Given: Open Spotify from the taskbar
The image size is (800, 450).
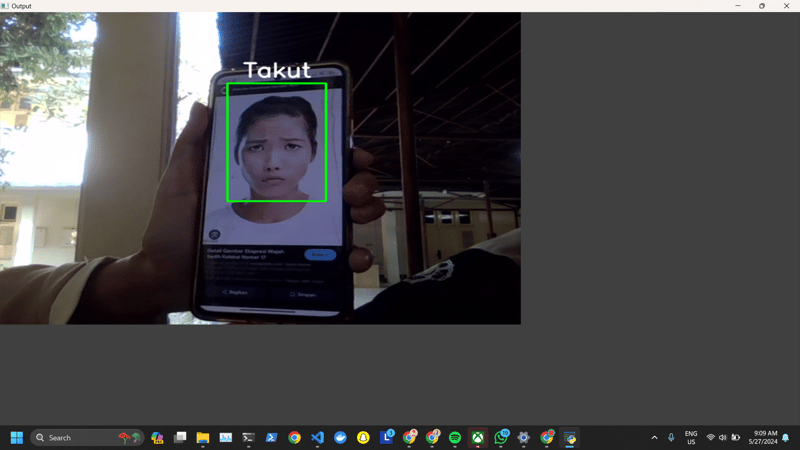Looking at the screenshot, I should (455, 438).
